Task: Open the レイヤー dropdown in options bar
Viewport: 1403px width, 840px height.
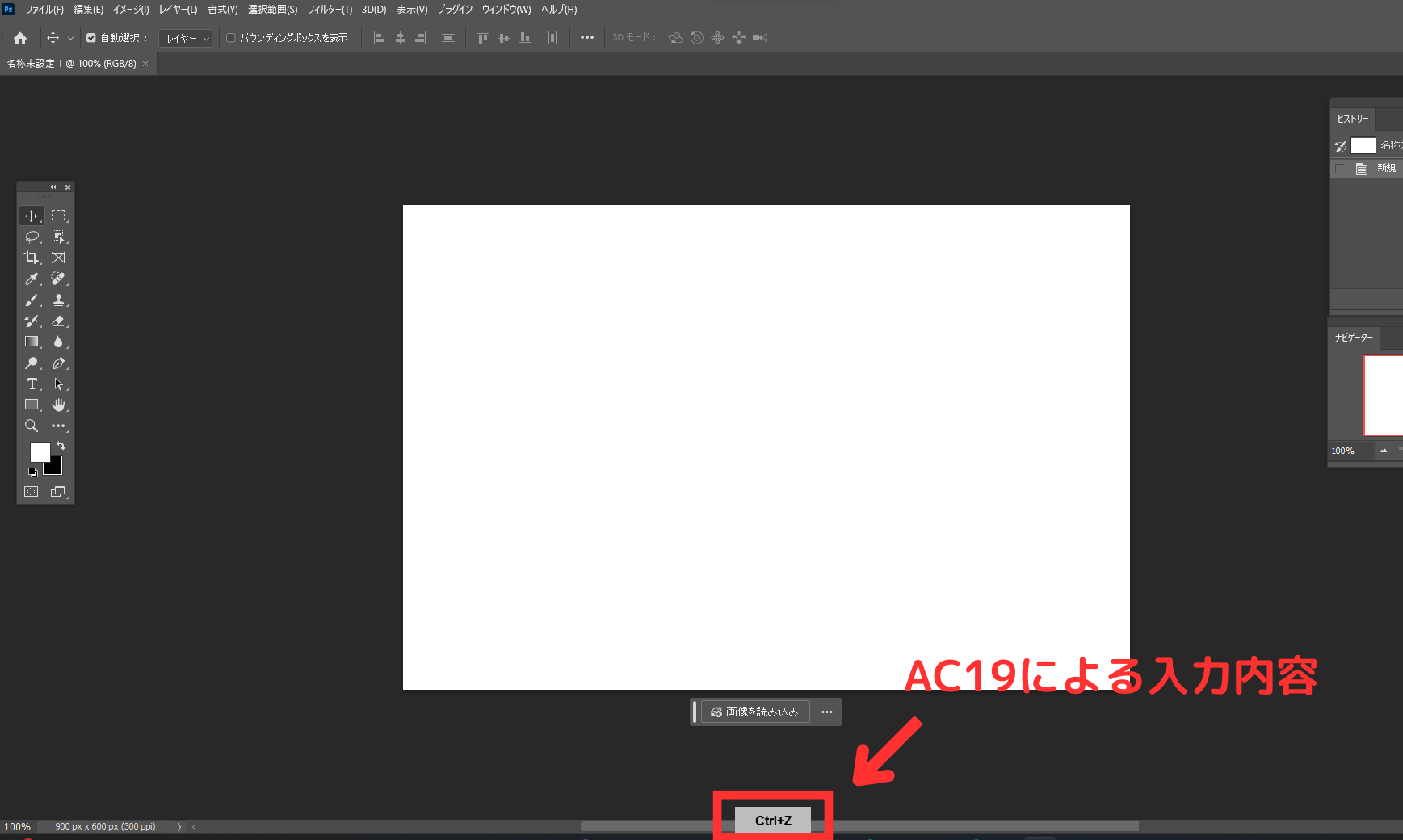Action: pos(185,38)
